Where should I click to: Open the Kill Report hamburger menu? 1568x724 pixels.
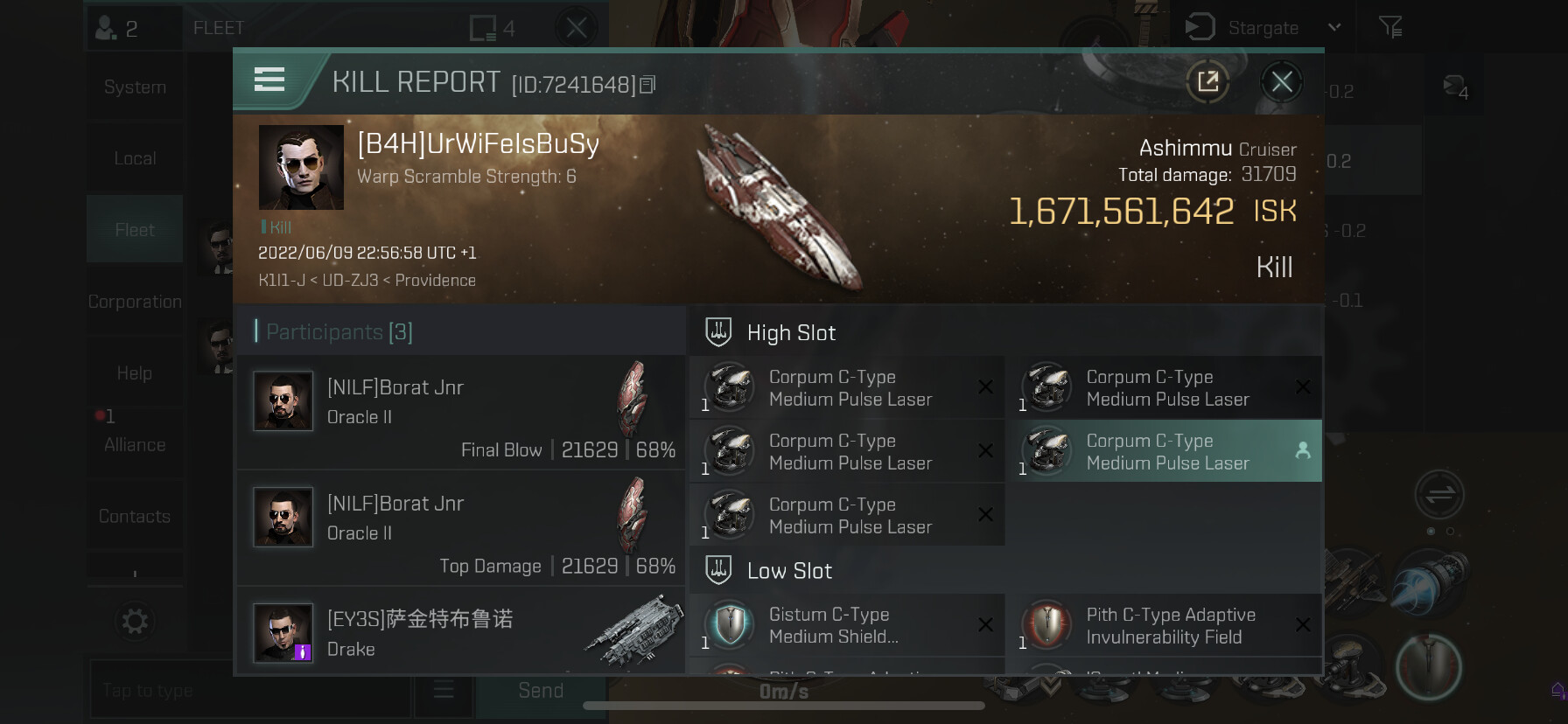pyautogui.click(x=269, y=80)
